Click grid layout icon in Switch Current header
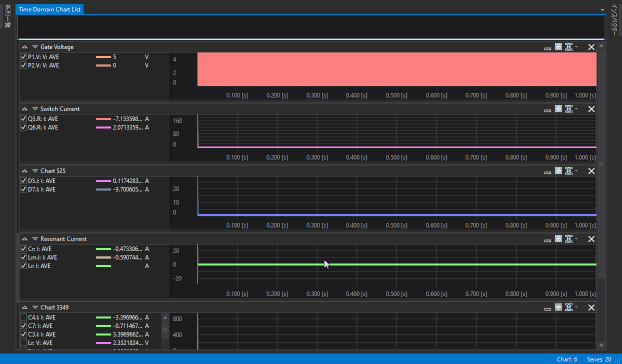The height and width of the screenshot is (364, 622). pos(559,109)
